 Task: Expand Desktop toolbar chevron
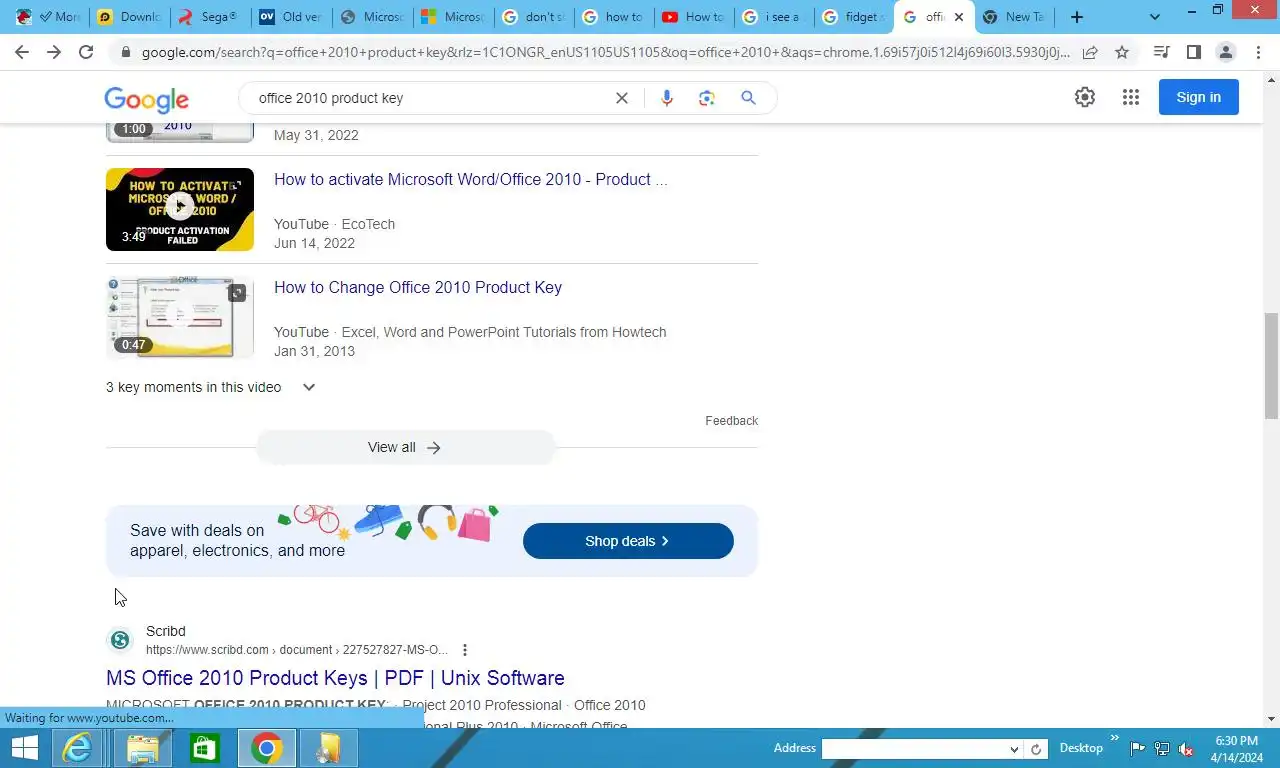click(1114, 738)
